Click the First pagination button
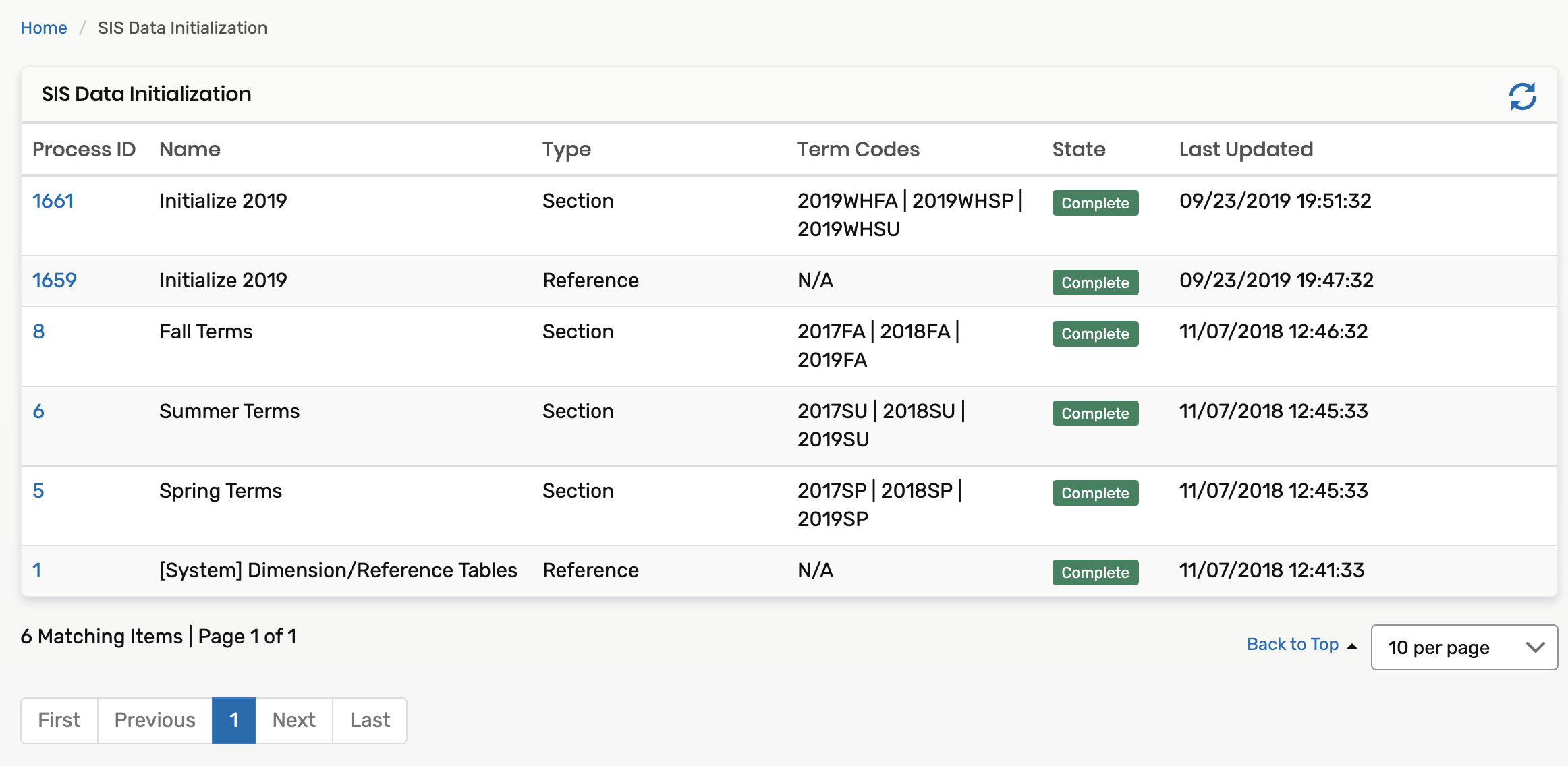The width and height of the screenshot is (1568, 766). [59, 720]
